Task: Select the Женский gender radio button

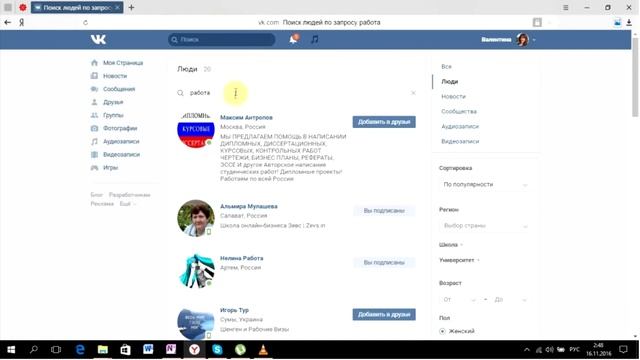Action: point(442,331)
